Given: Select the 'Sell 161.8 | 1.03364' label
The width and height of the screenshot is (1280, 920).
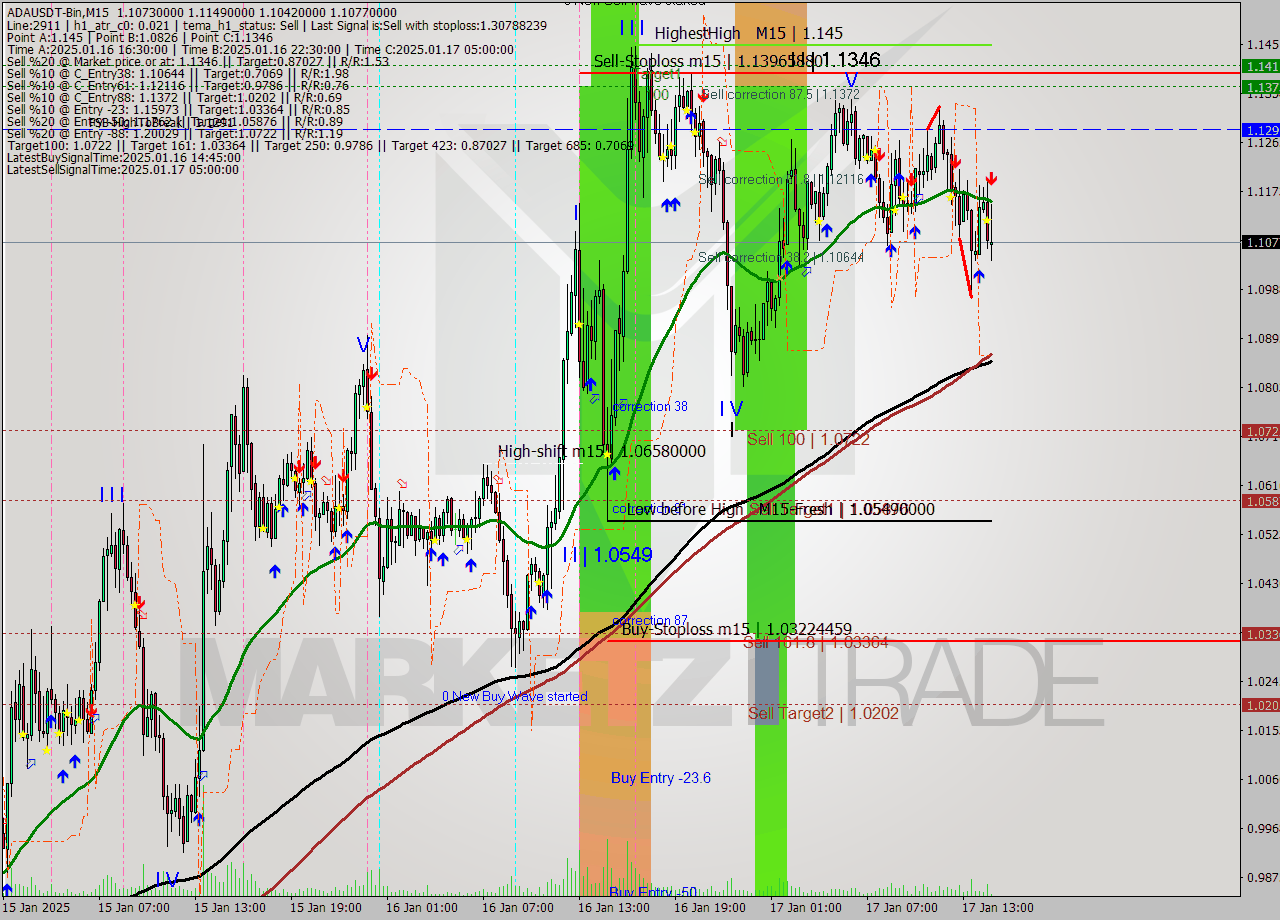Looking at the screenshot, I should tap(815, 642).
